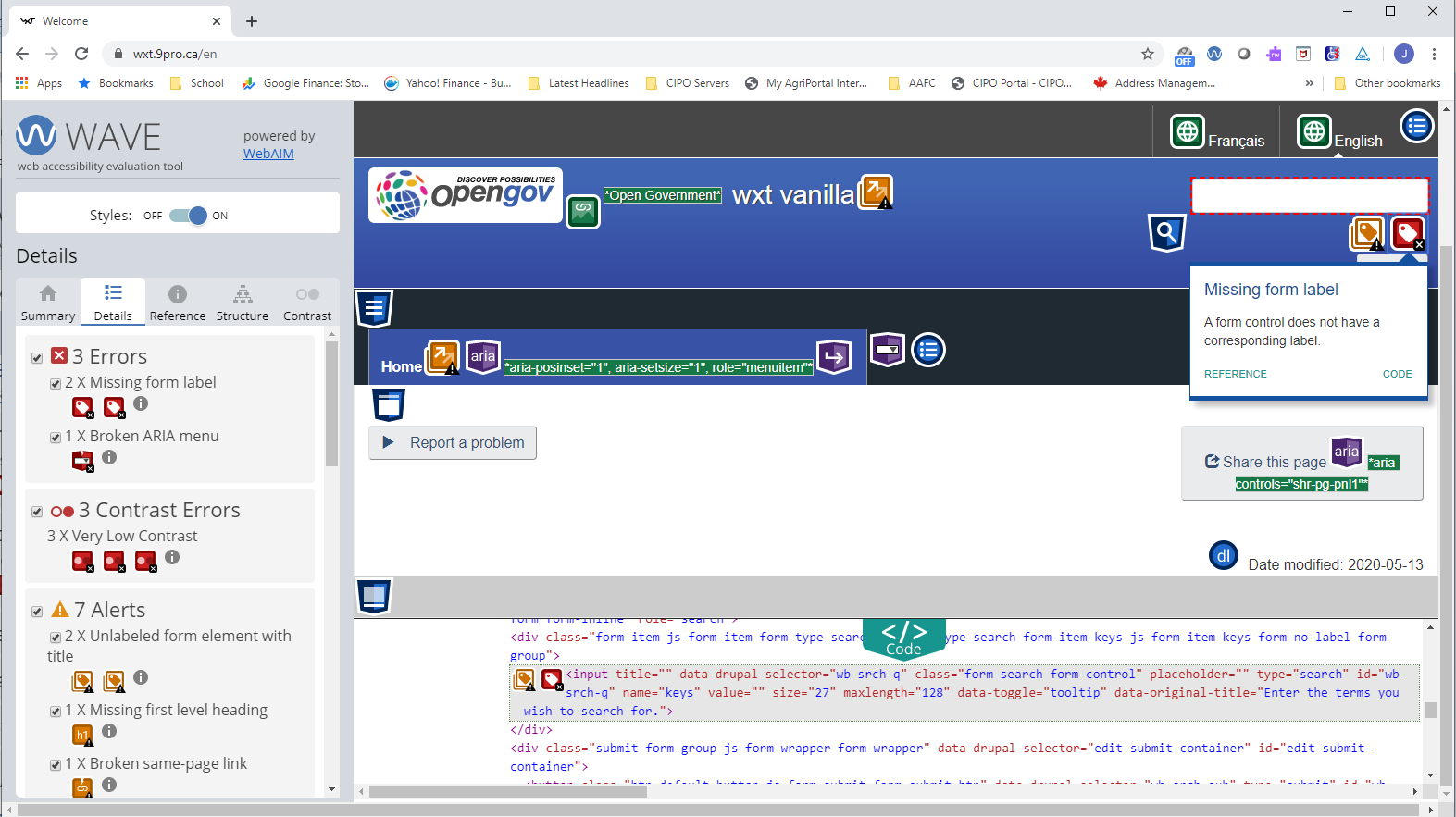Open the Other bookmarks folder
The width and height of the screenshot is (1456, 817).
tap(1388, 83)
